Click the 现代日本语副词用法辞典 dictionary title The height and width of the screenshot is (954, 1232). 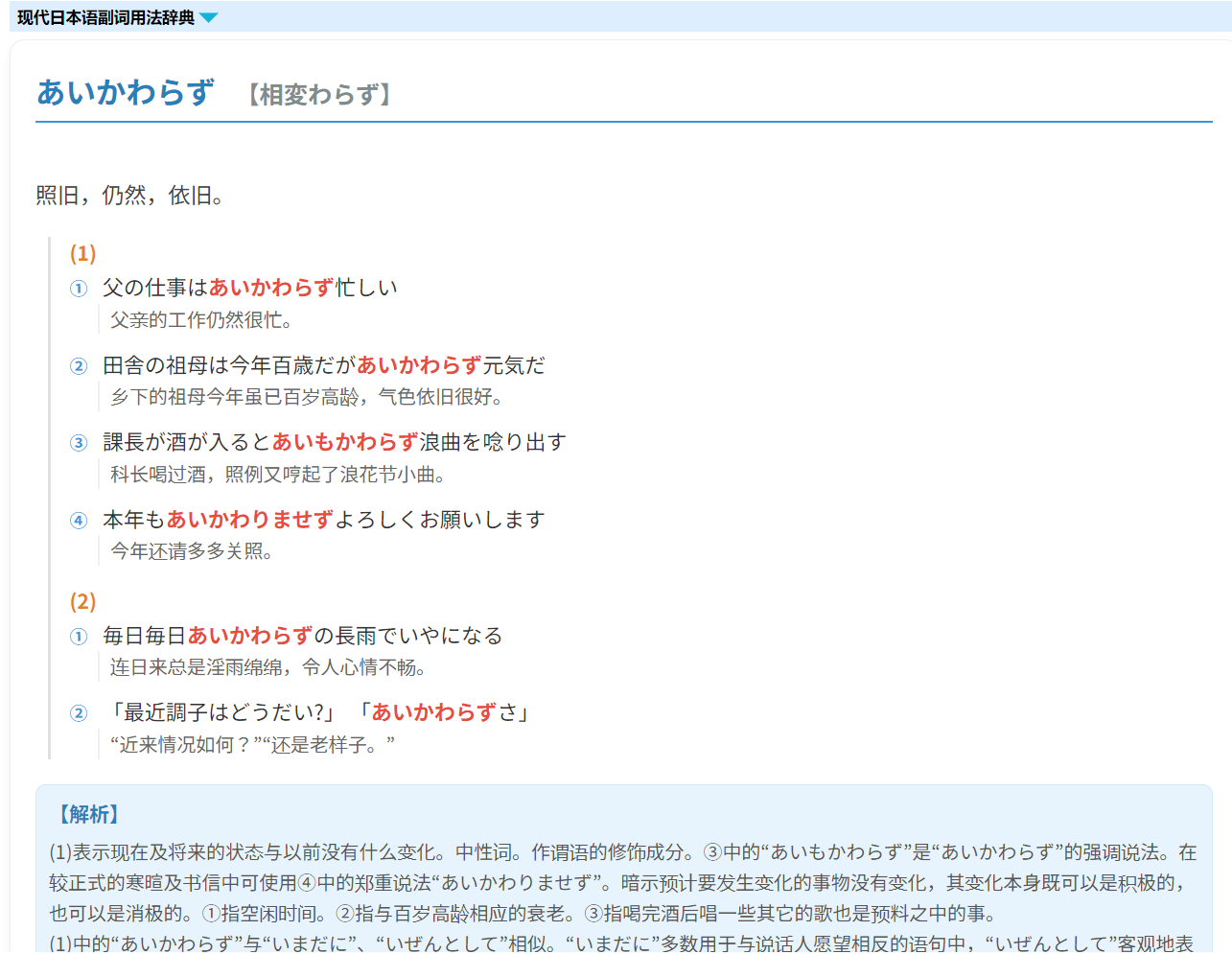(x=105, y=17)
